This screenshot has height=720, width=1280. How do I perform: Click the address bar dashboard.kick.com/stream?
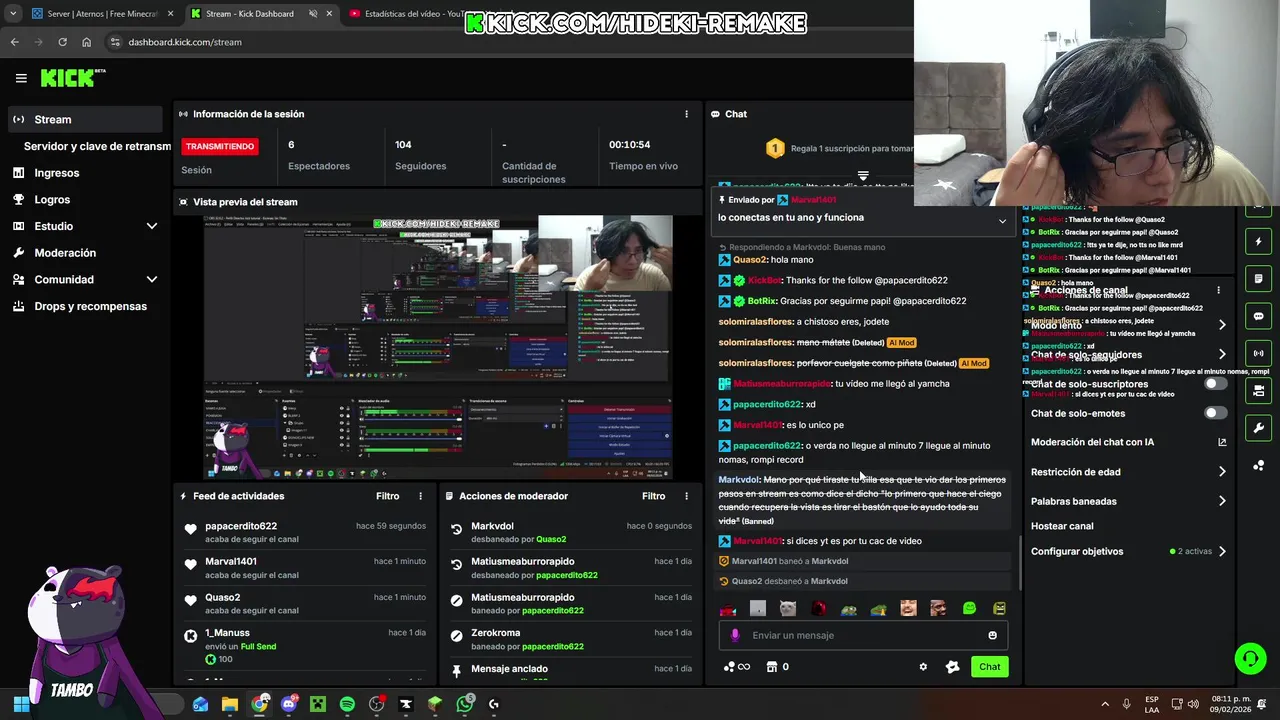pos(185,42)
